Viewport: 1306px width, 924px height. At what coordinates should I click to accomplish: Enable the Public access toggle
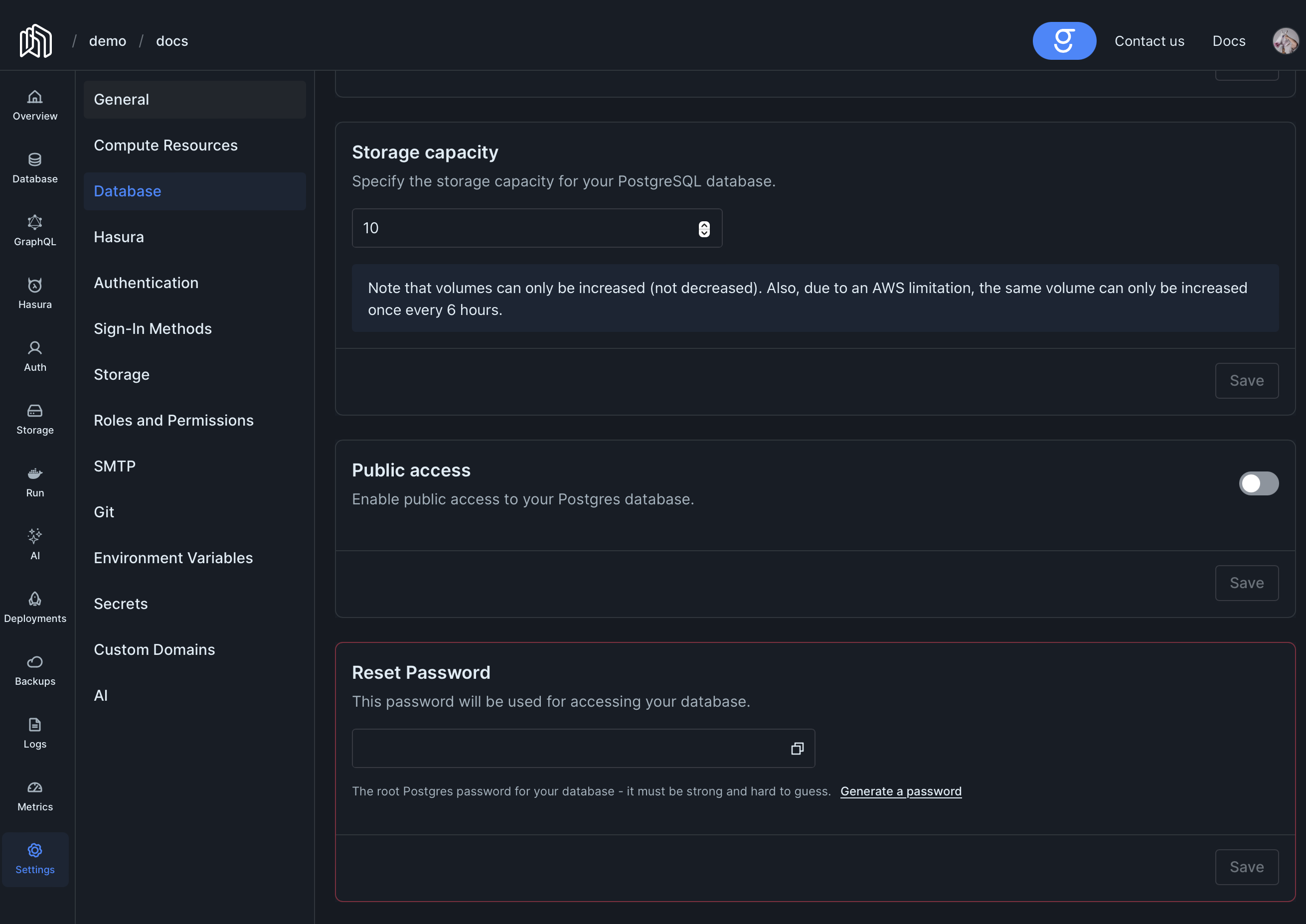[x=1258, y=483]
